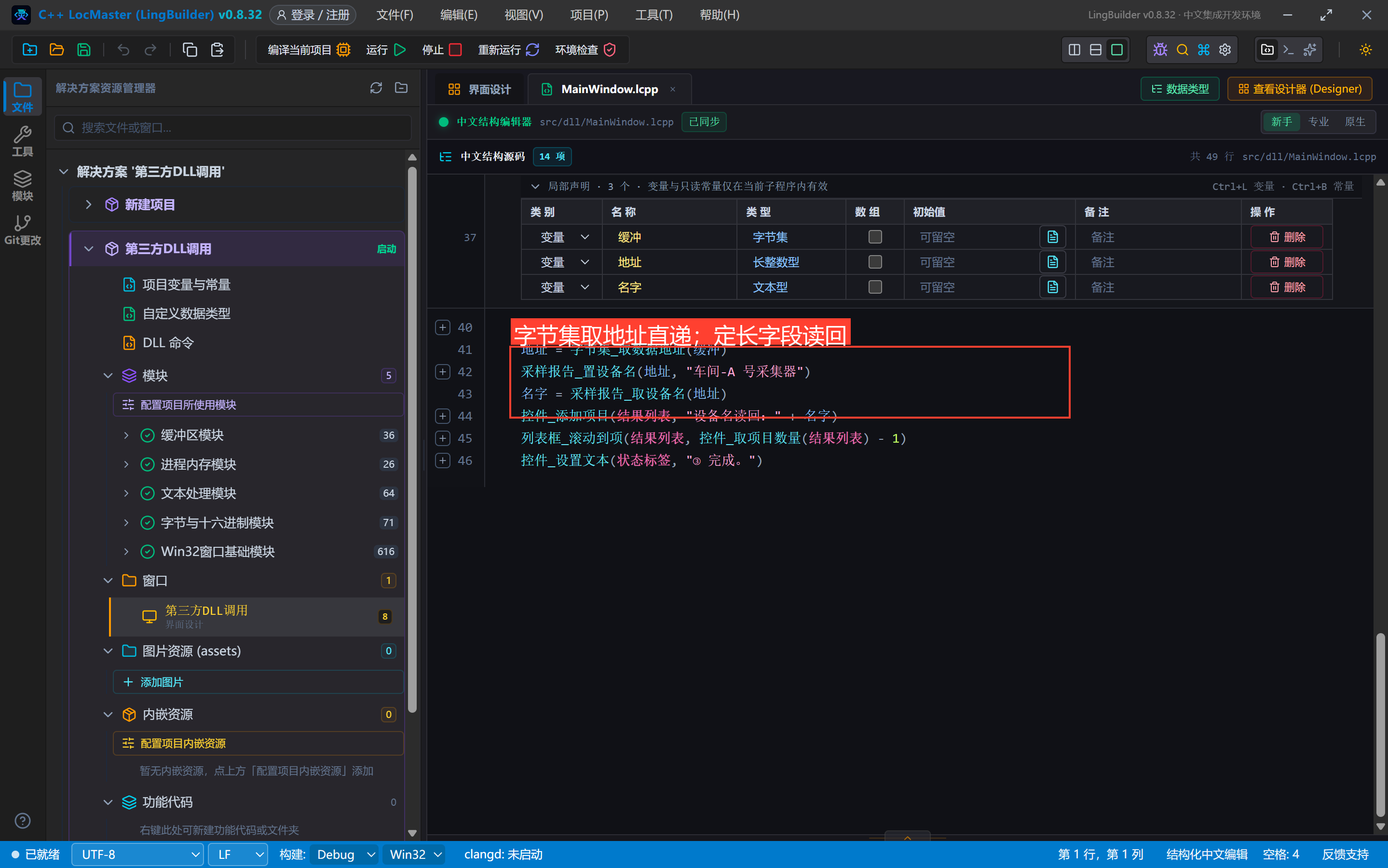Click the file search input field
1388x868 pixels.
[x=233, y=127]
